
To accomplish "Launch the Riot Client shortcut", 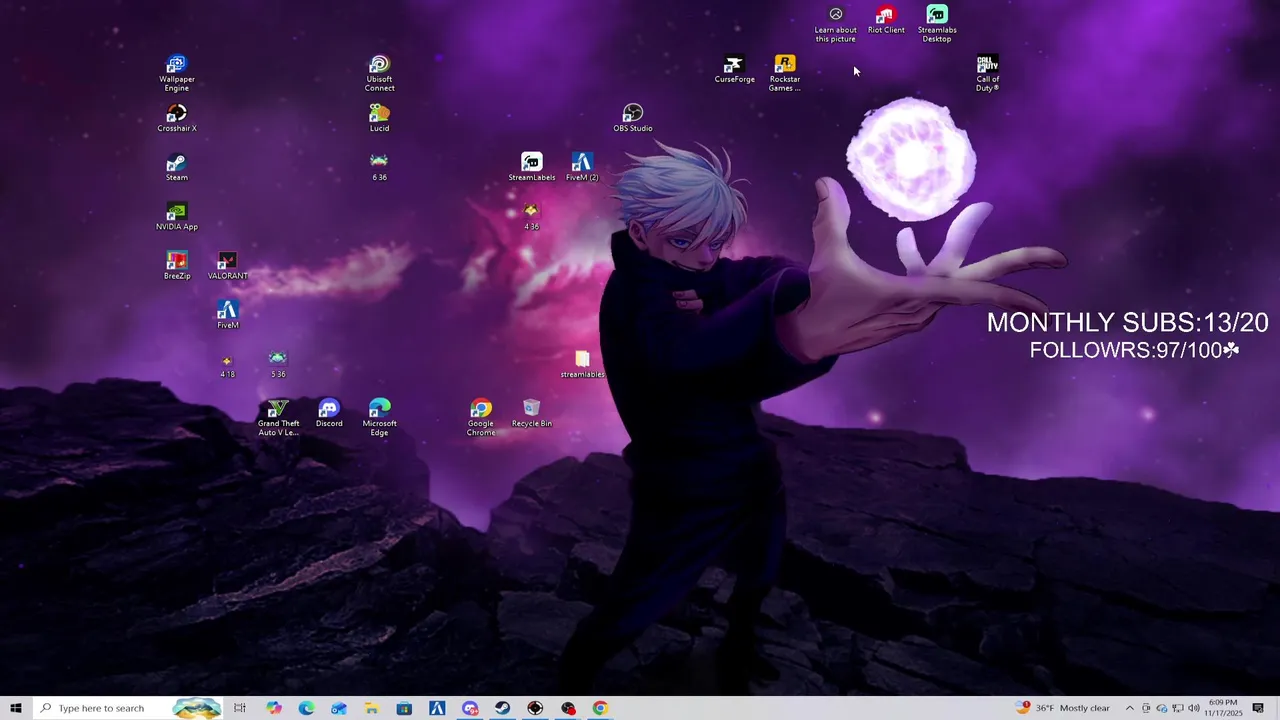I will click(886, 20).
